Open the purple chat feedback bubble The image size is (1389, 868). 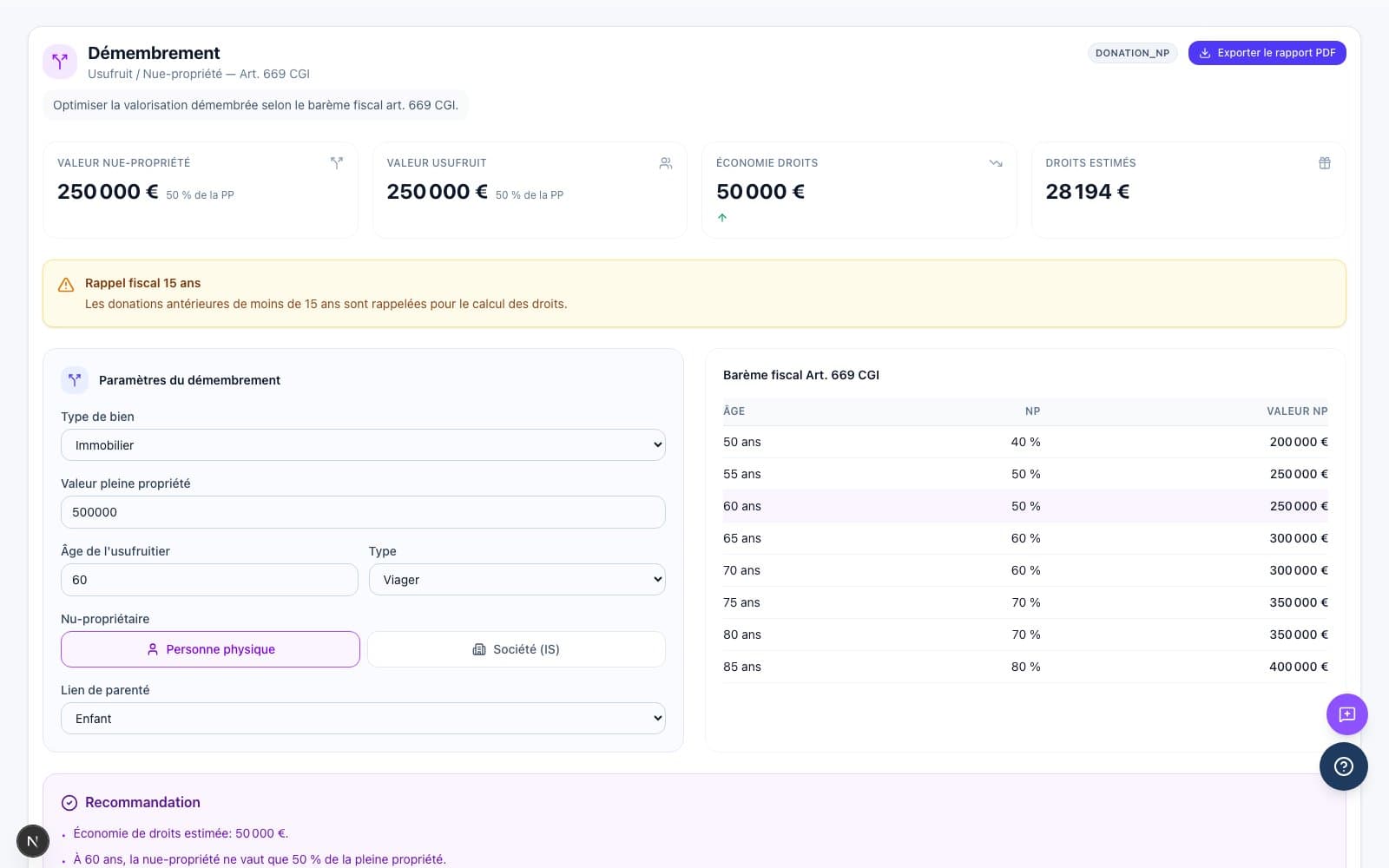[1346, 714]
